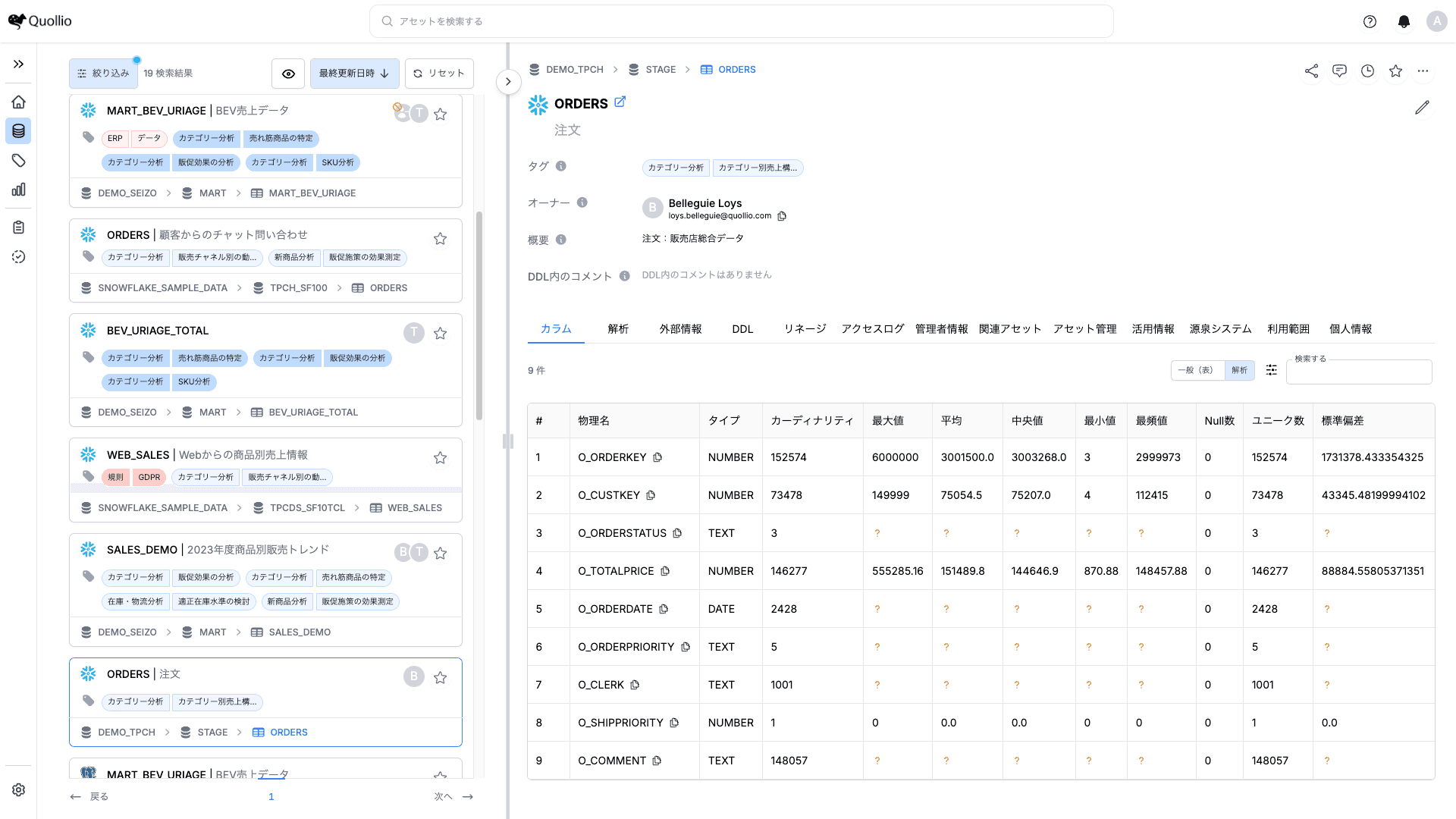Open the 最終更新日時 sort dropdown
This screenshot has height=819, width=1456.
pos(354,74)
